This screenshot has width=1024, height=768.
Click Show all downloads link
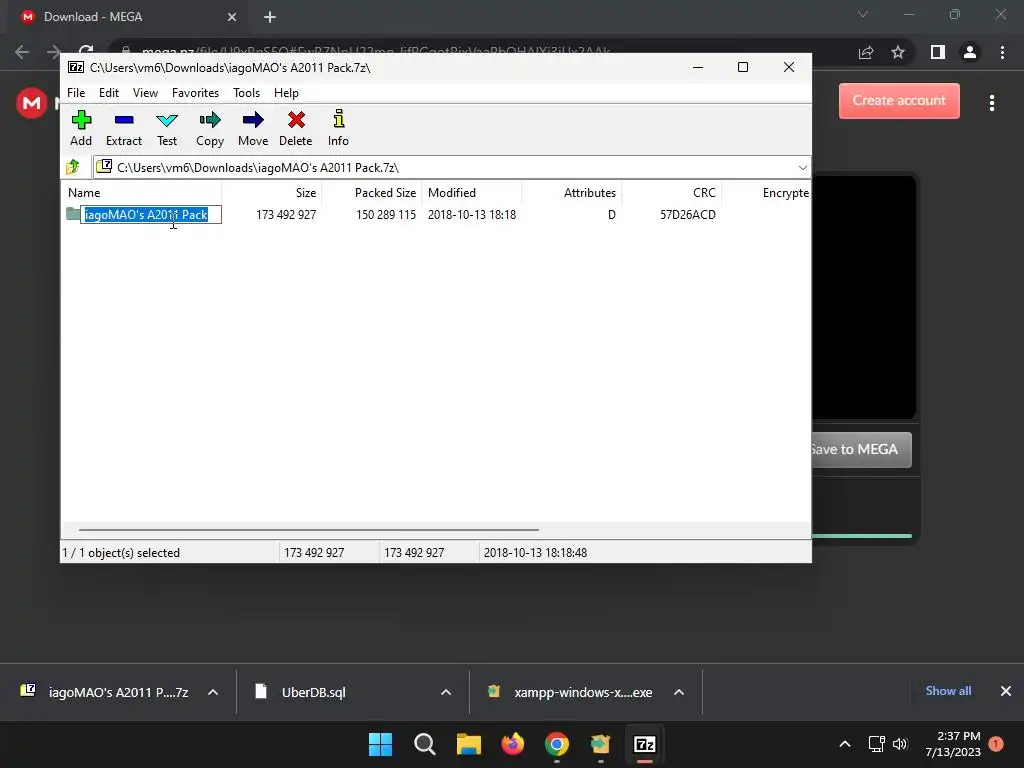click(948, 691)
